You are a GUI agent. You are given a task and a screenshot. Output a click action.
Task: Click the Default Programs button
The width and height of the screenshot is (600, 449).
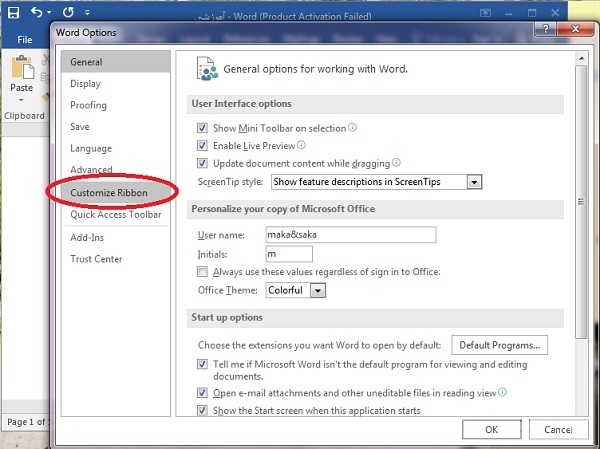click(500, 345)
